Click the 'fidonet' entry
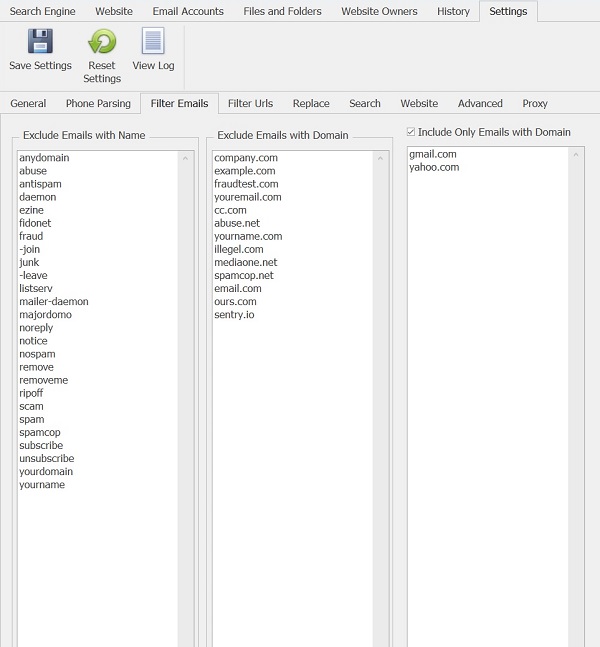The height and width of the screenshot is (647, 600). click(35, 223)
